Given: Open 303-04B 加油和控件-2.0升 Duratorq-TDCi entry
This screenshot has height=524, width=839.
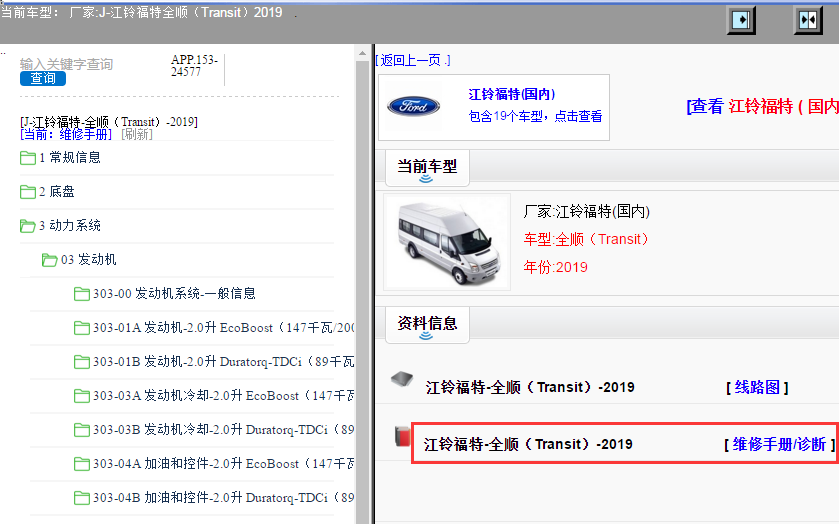Looking at the screenshot, I should (x=223, y=498).
